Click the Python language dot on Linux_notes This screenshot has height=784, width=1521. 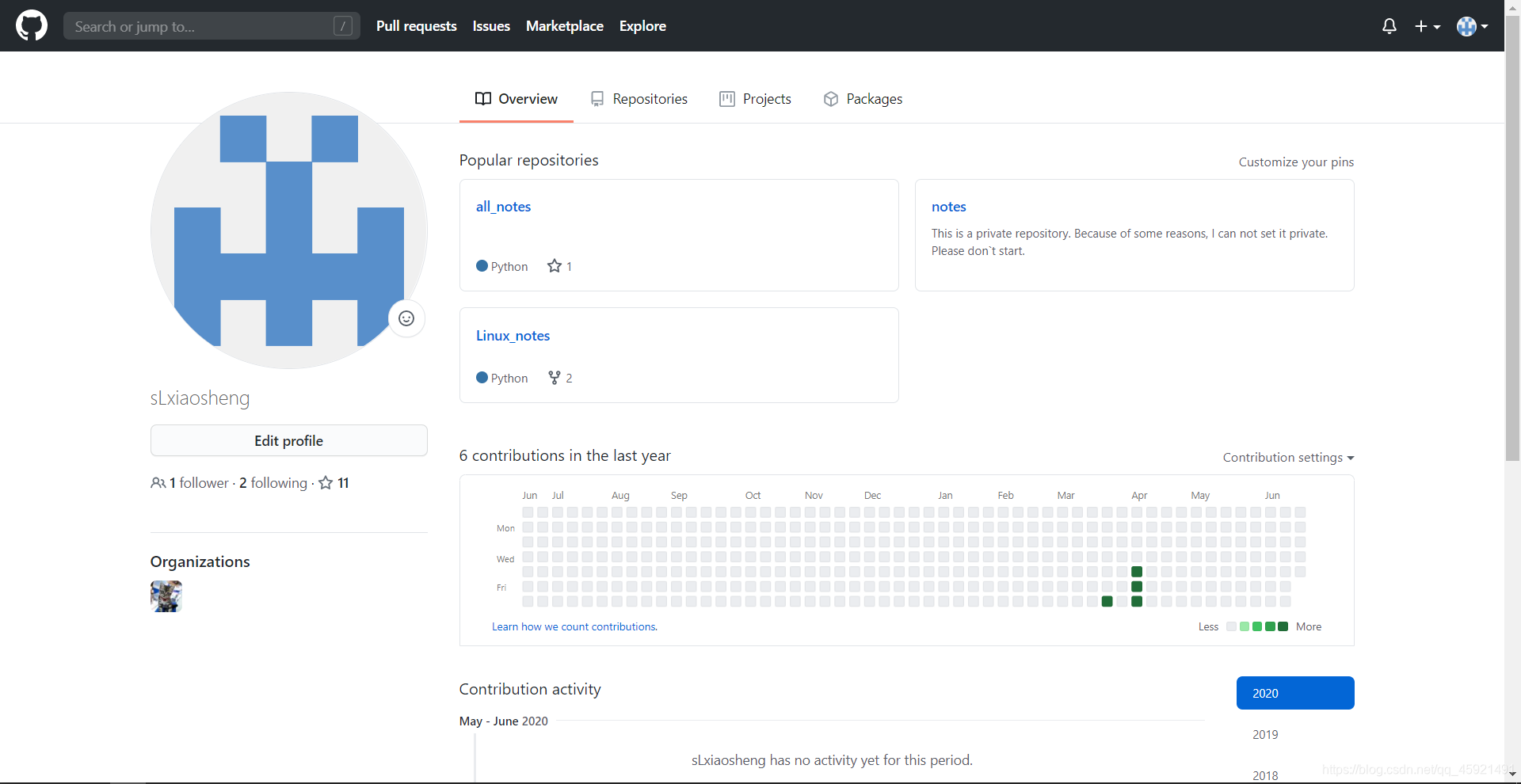[482, 378]
